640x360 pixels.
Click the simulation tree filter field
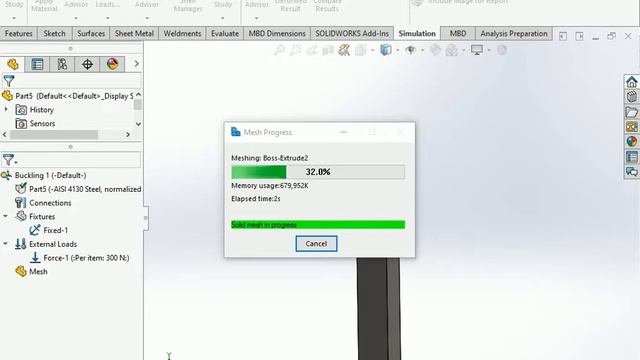(79, 160)
